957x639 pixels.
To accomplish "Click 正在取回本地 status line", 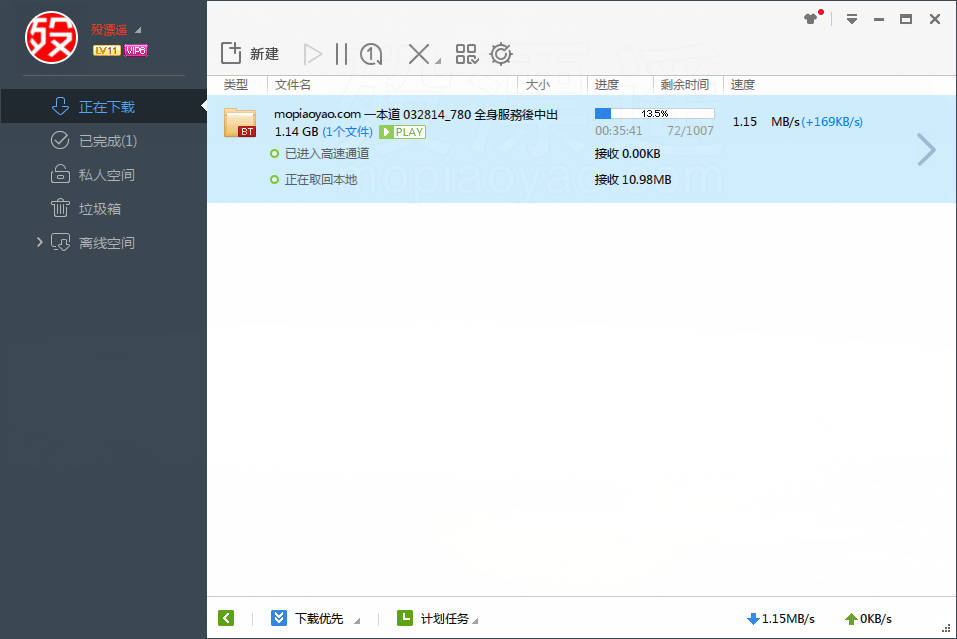I will [320, 179].
